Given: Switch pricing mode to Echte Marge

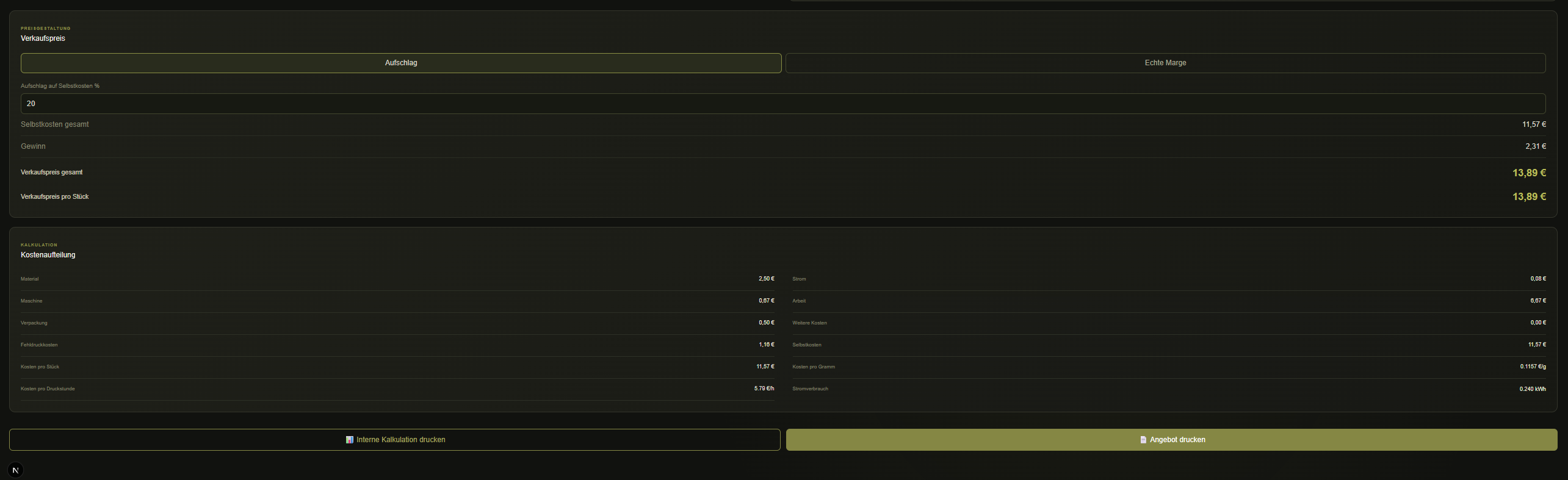Looking at the screenshot, I should (1165, 63).
